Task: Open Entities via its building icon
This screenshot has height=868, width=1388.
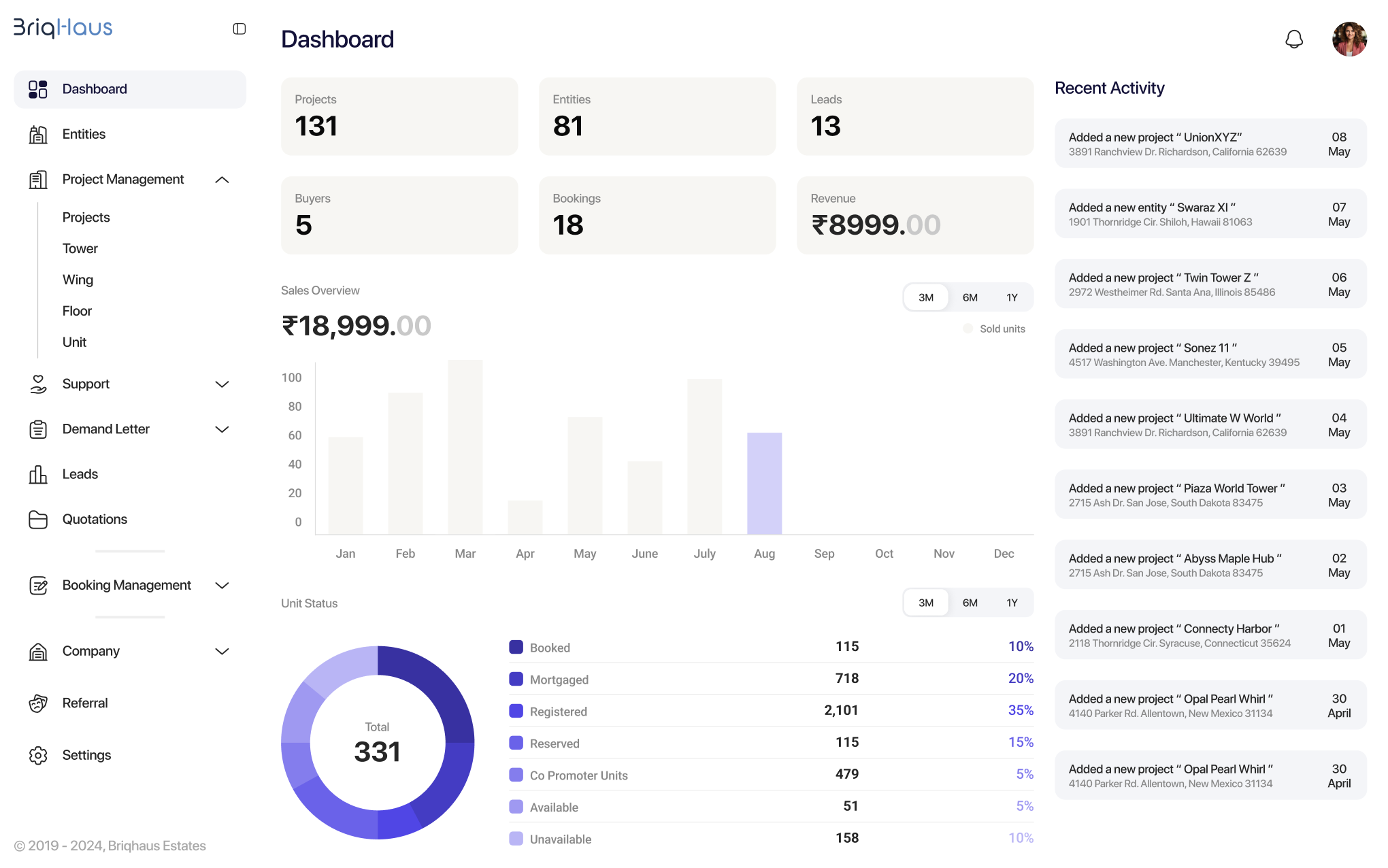Action: 38,135
